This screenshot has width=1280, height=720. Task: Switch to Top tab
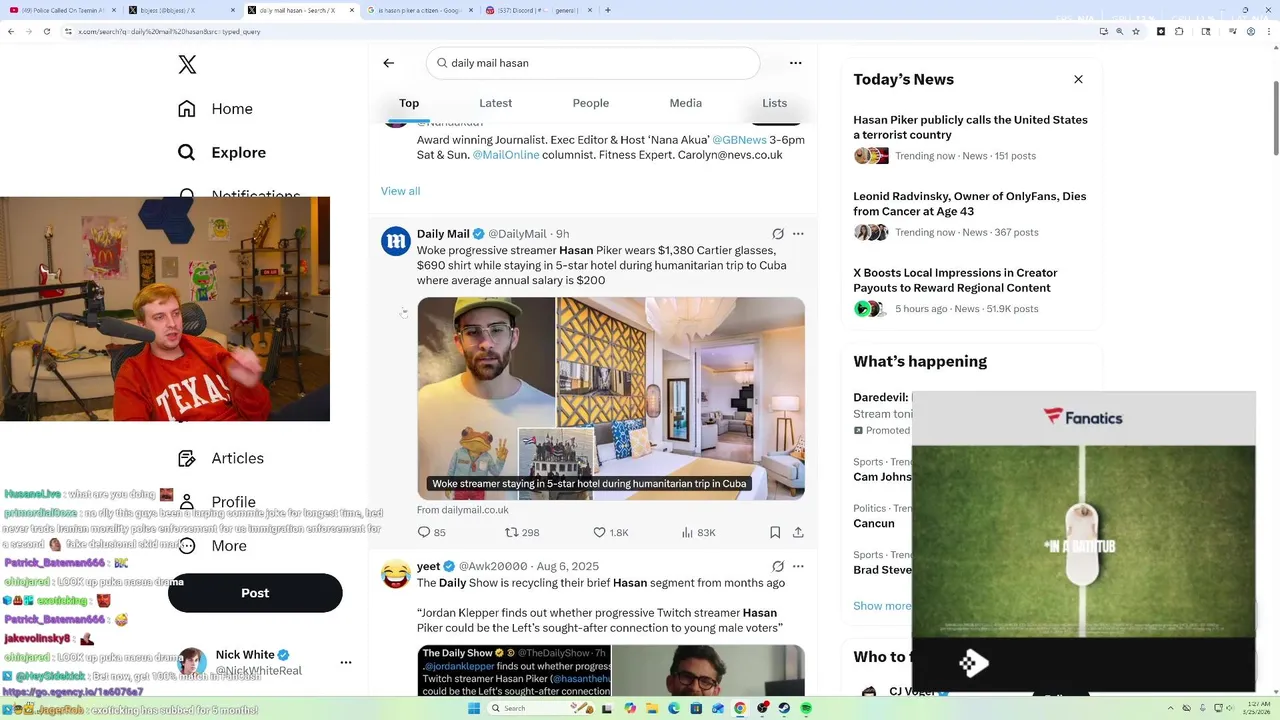tap(409, 103)
